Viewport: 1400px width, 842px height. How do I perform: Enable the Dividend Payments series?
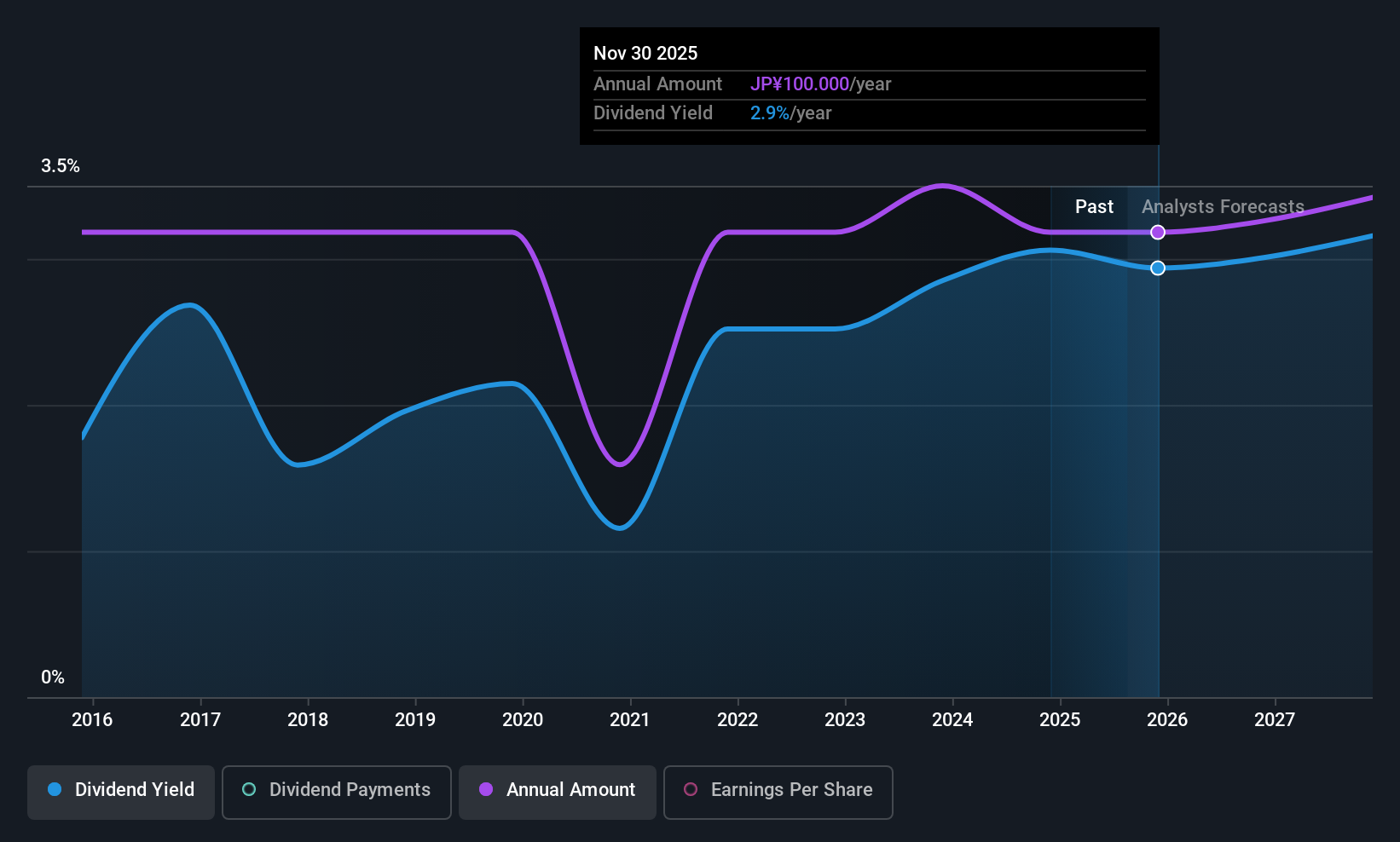click(x=337, y=792)
